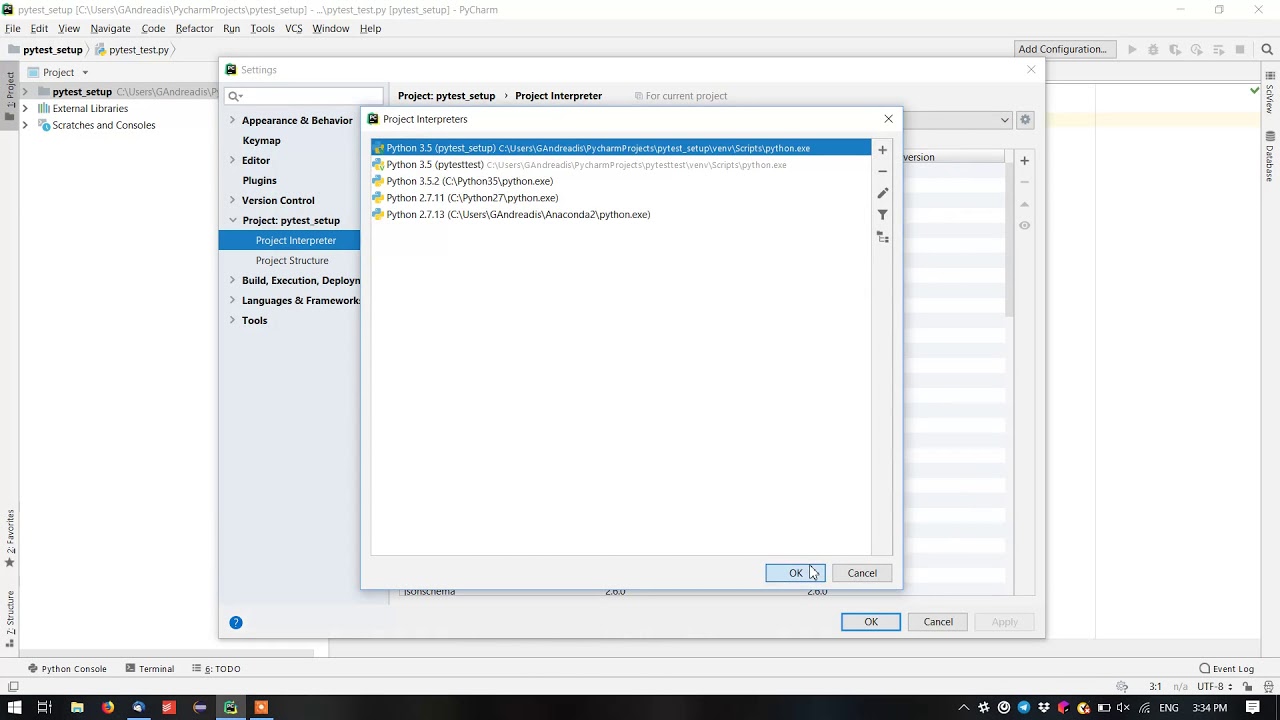Viewport: 1280px width, 720px height.
Task: Expand Languages & Frameworks settings
Action: coord(232,300)
